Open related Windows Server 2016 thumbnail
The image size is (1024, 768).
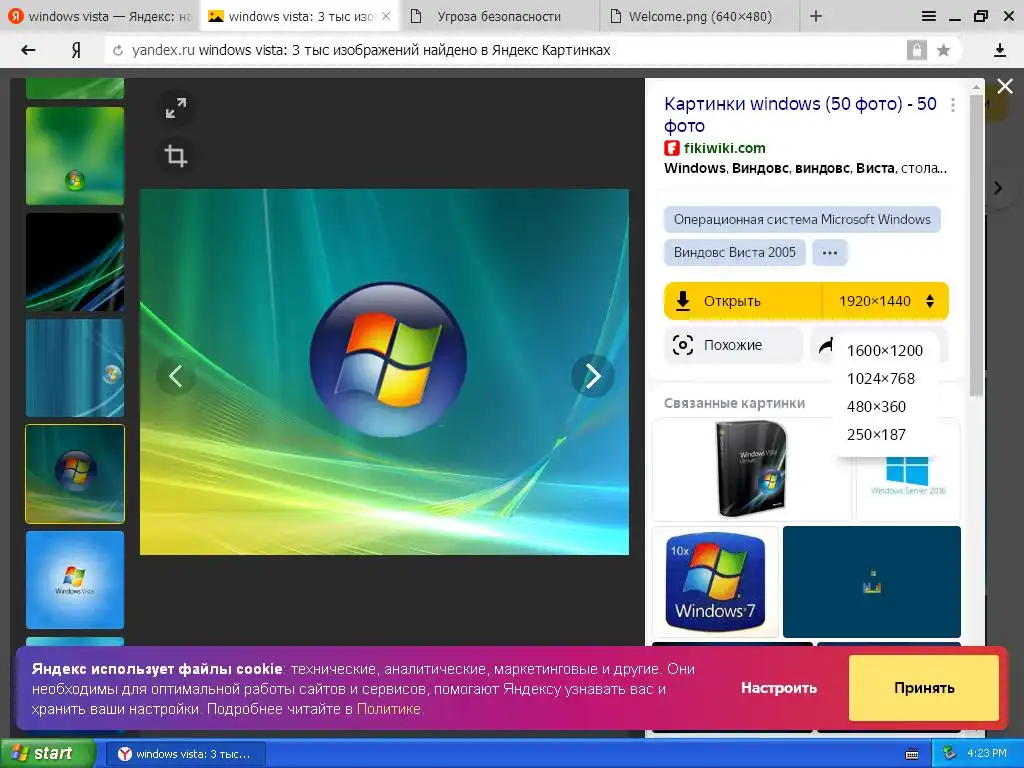point(908,487)
